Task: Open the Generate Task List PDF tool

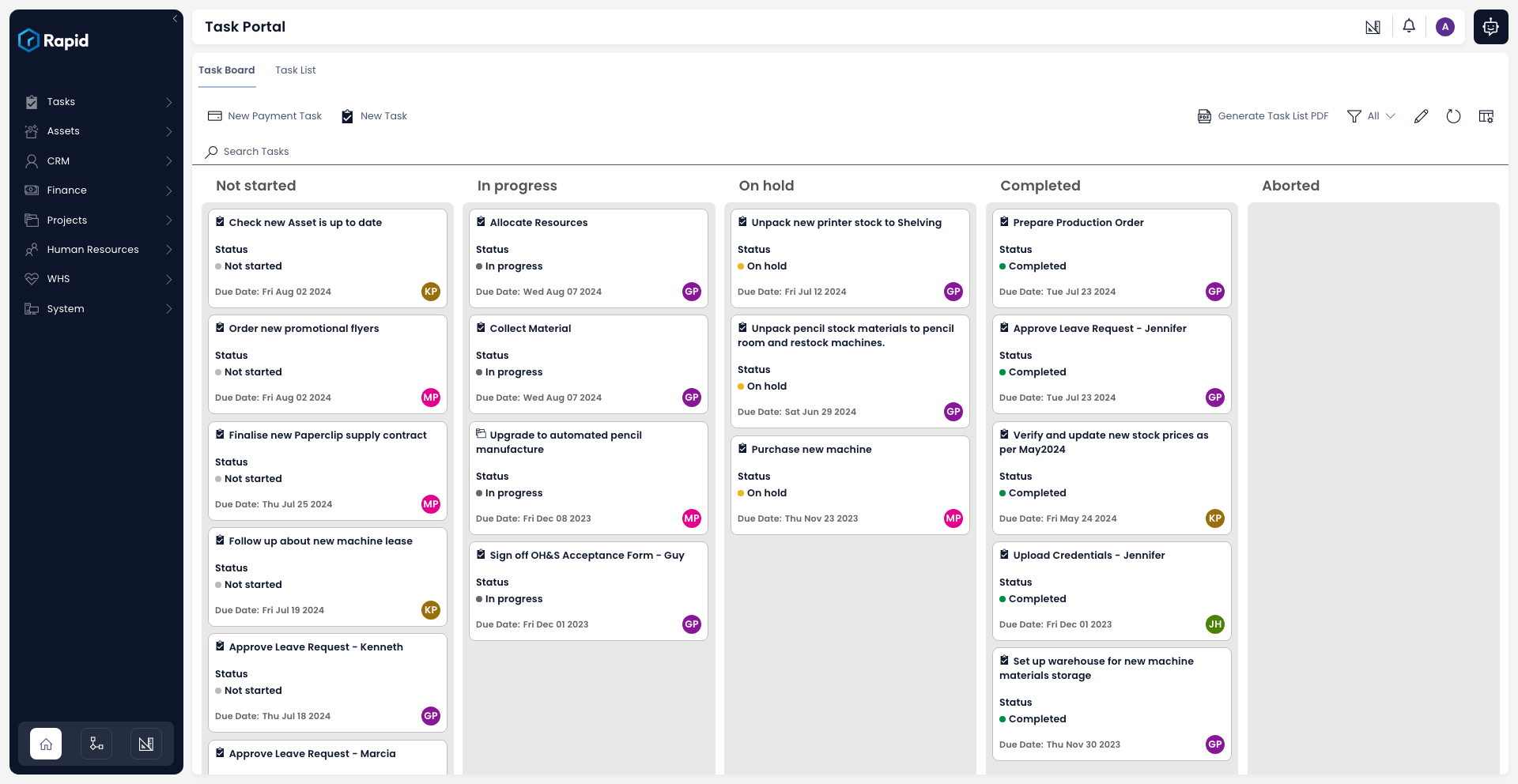Action: coord(1262,115)
